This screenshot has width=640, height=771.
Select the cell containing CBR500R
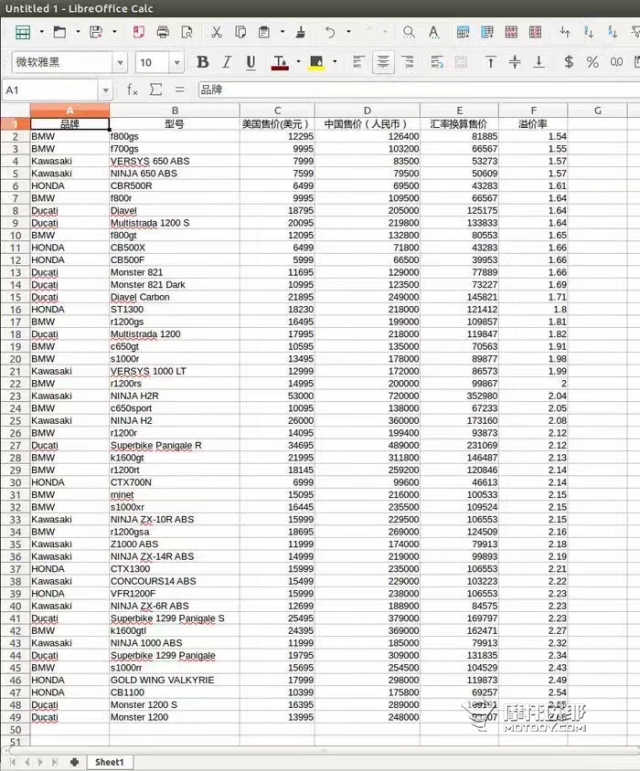[175, 186]
